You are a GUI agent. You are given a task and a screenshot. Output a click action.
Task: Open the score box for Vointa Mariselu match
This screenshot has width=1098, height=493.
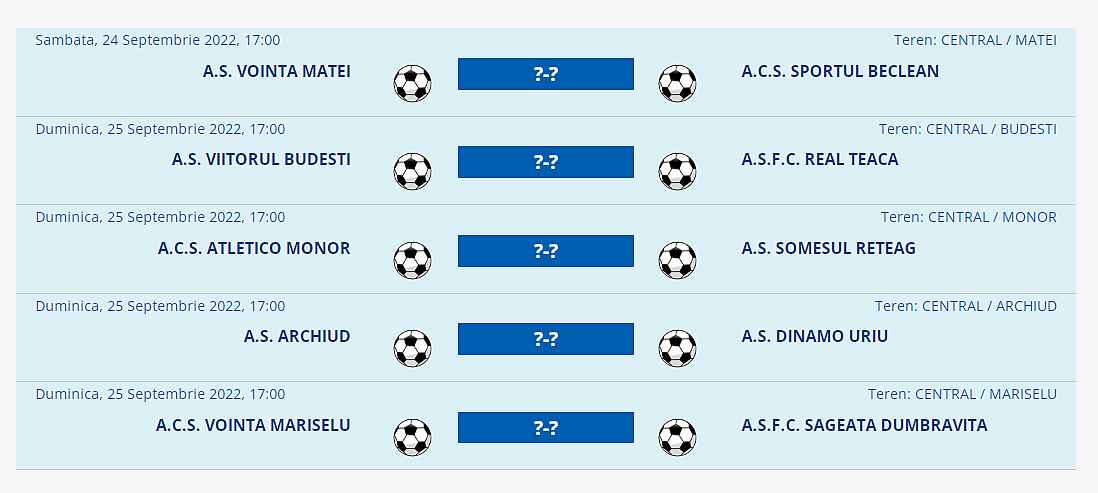(545, 428)
